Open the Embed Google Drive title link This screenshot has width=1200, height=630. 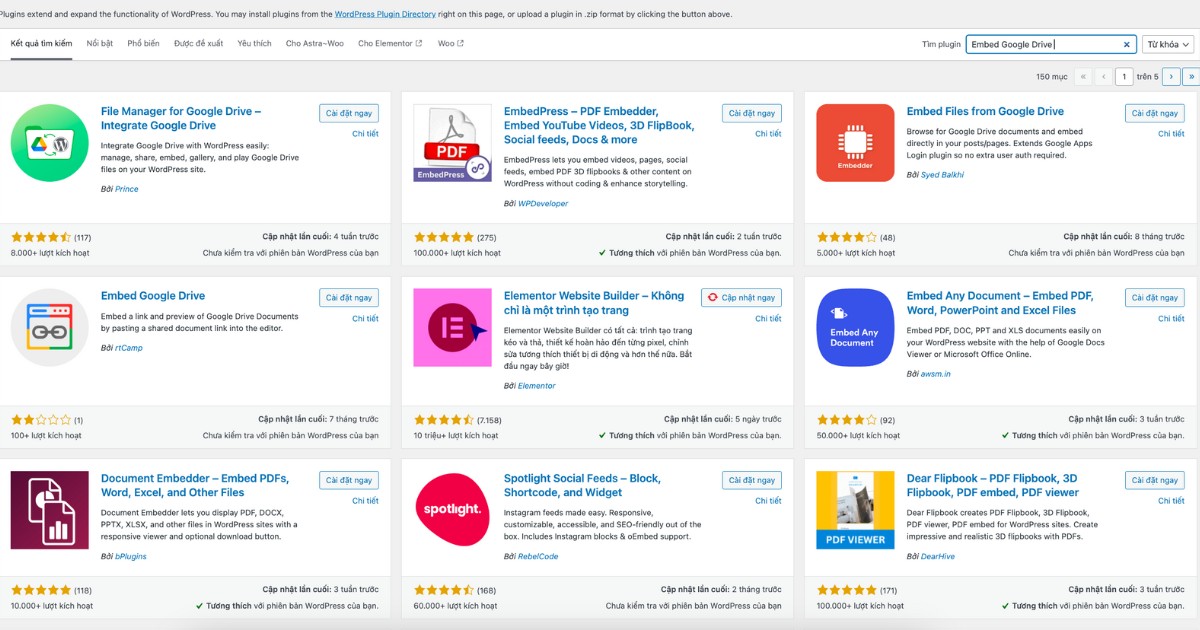[153, 295]
